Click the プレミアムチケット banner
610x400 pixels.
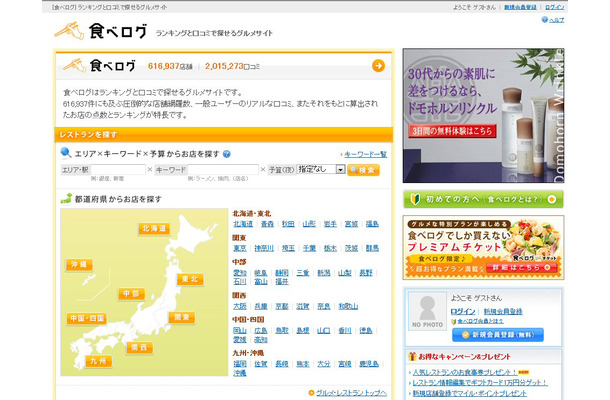483,247
